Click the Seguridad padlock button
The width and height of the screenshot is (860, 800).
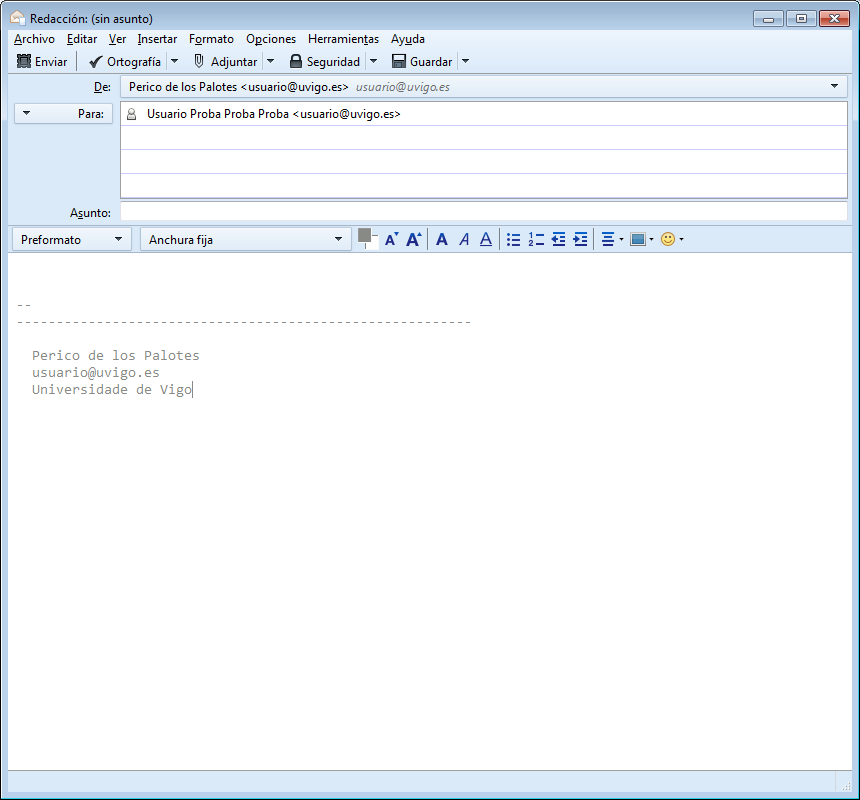point(324,62)
